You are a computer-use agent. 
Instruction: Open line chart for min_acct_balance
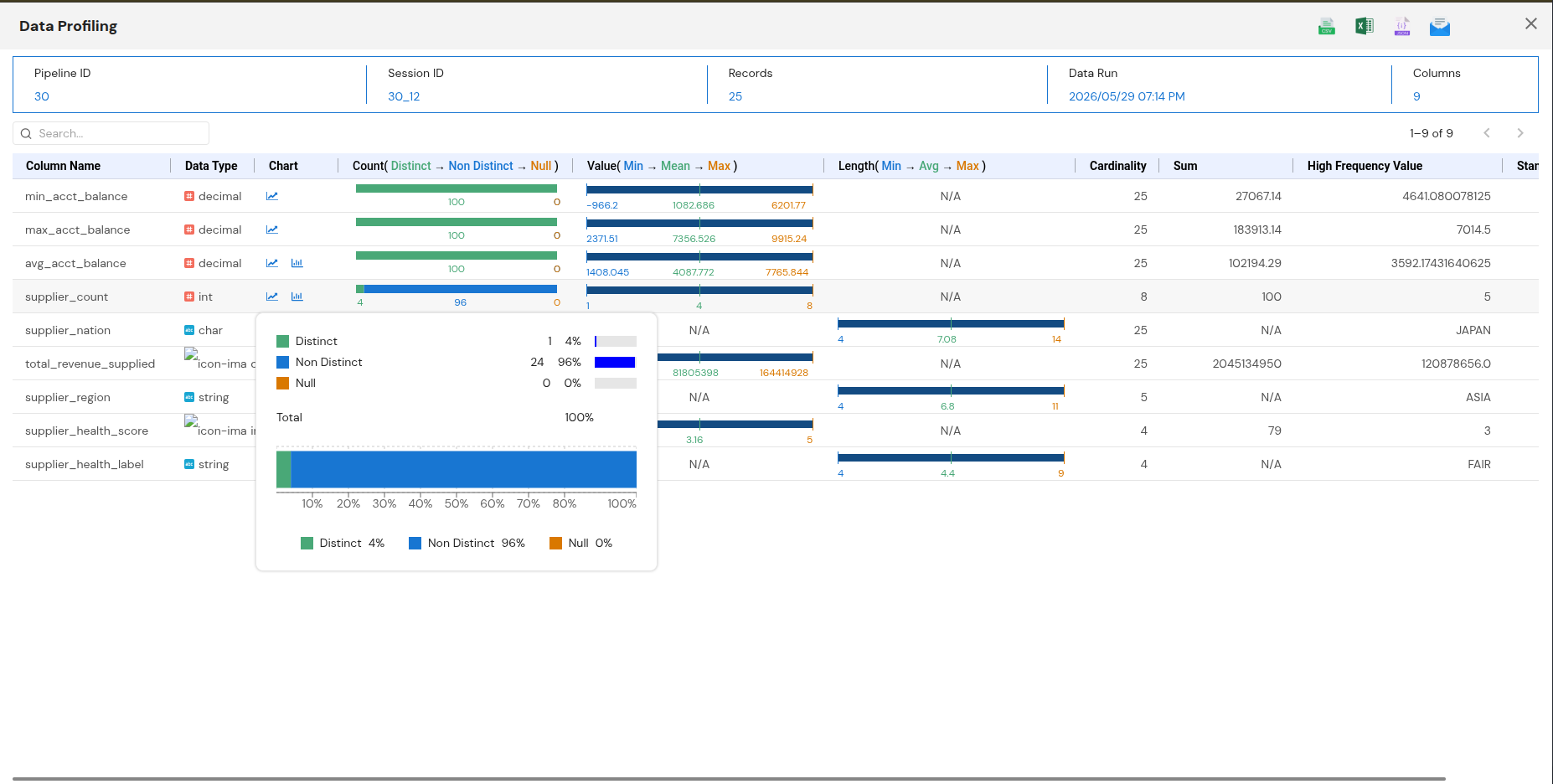[x=272, y=196]
